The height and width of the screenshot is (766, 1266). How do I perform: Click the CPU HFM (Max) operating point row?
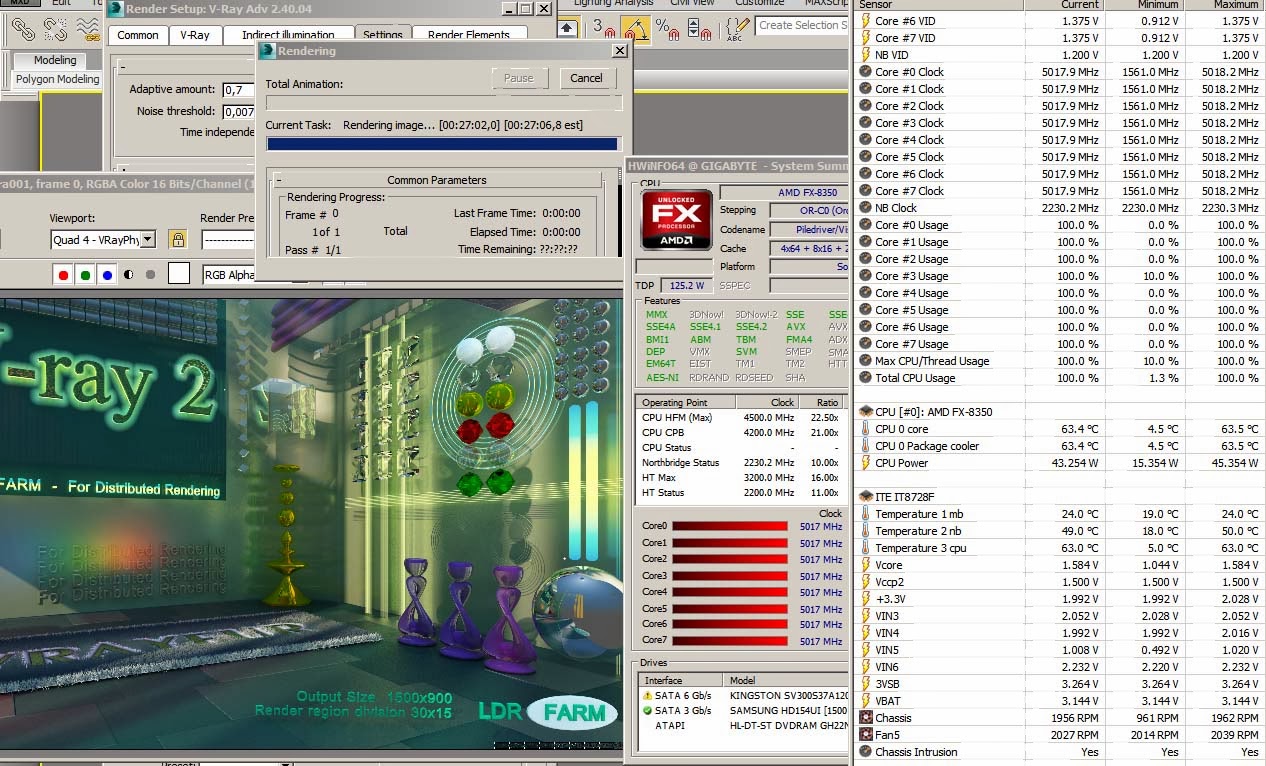coord(741,417)
